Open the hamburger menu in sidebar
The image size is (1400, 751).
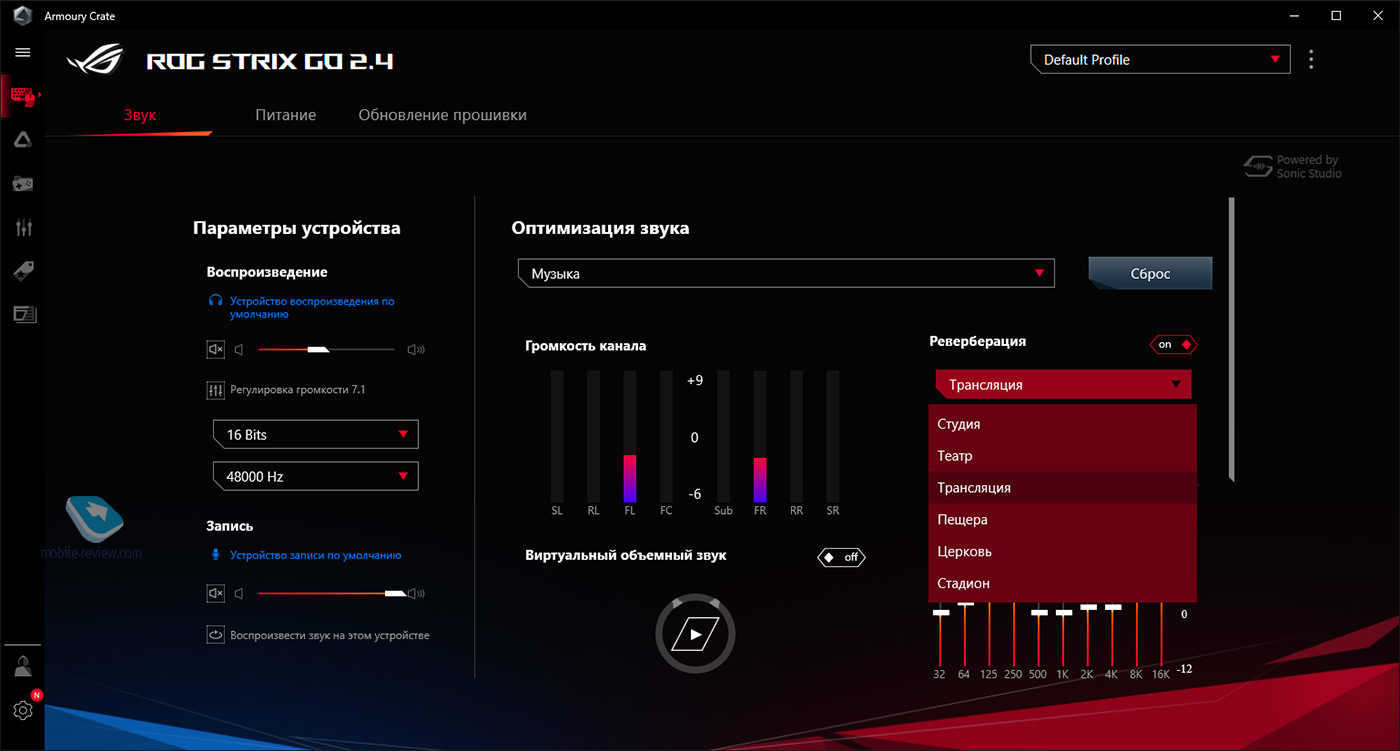pyautogui.click(x=22, y=52)
